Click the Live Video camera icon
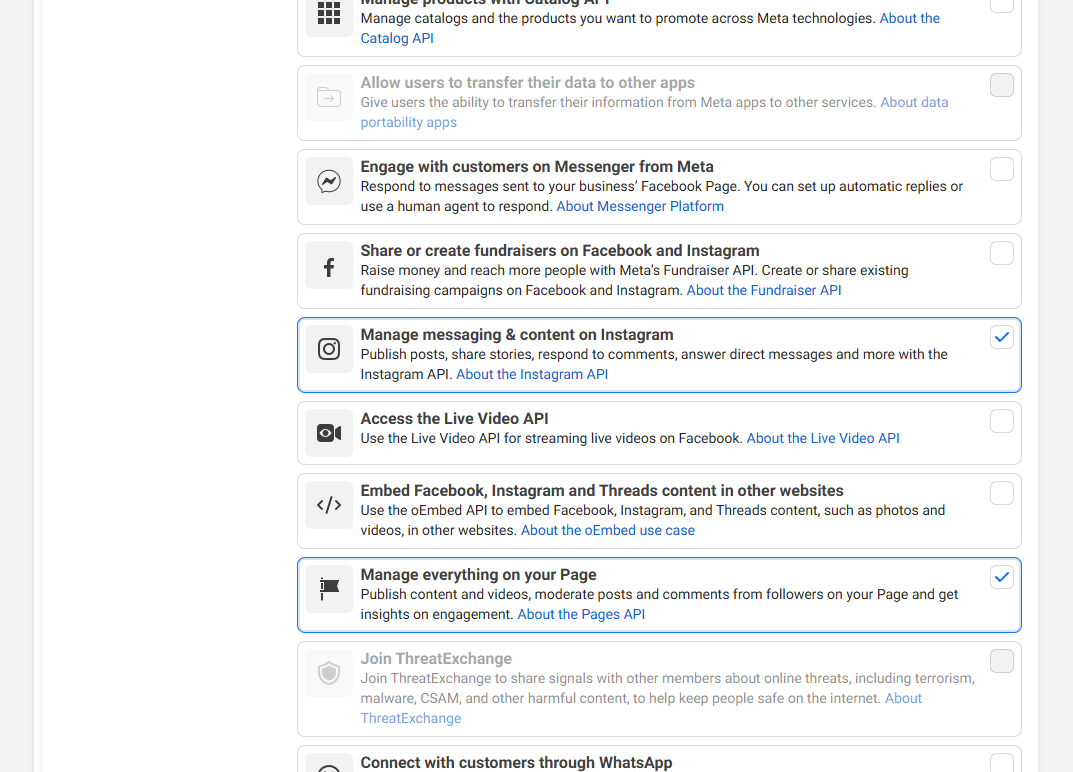The height and width of the screenshot is (772, 1073). (x=328, y=433)
